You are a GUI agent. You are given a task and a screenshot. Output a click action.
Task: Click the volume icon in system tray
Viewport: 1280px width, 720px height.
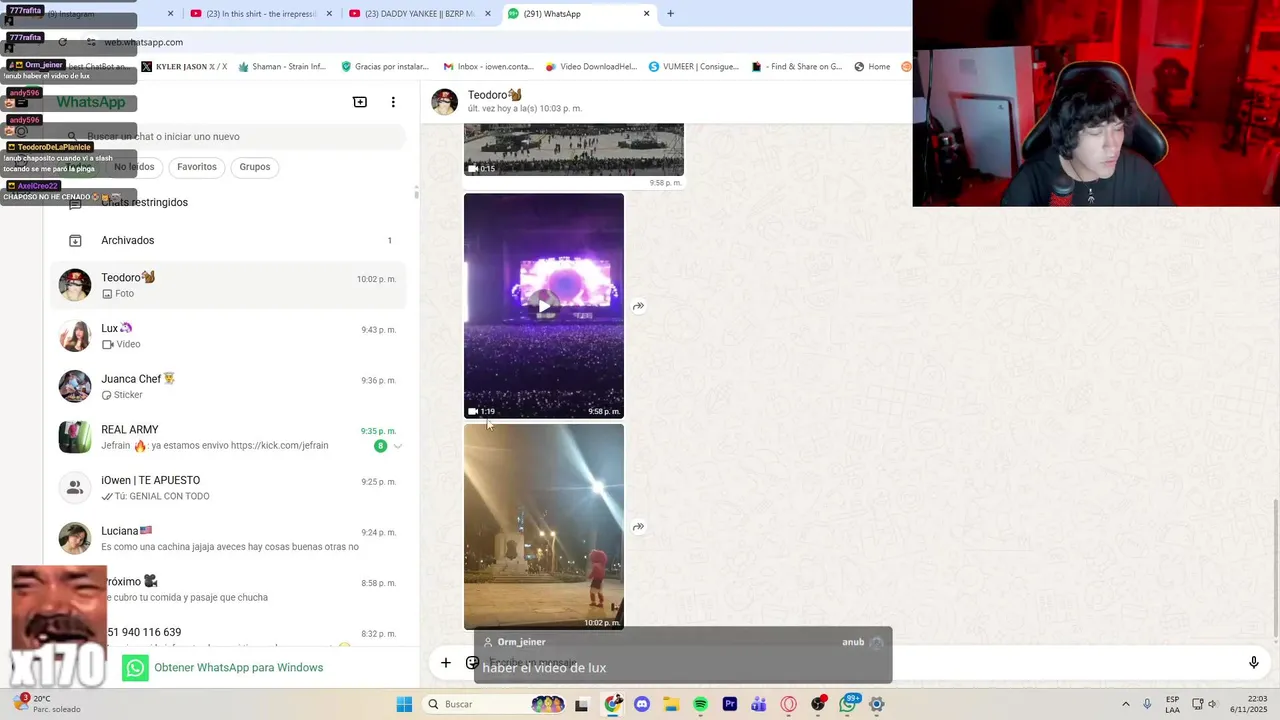click(x=1213, y=704)
